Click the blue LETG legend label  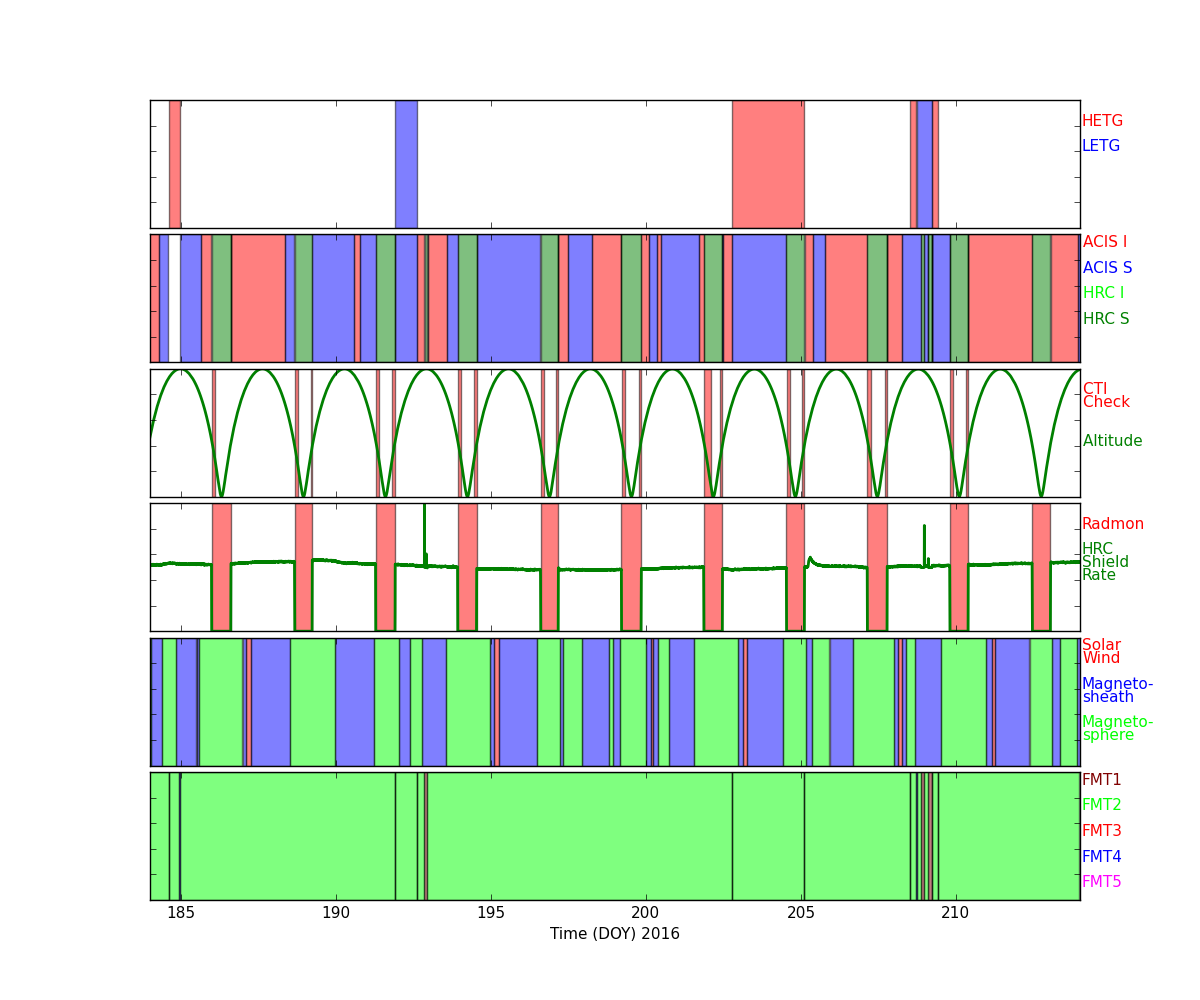coord(1100,146)
